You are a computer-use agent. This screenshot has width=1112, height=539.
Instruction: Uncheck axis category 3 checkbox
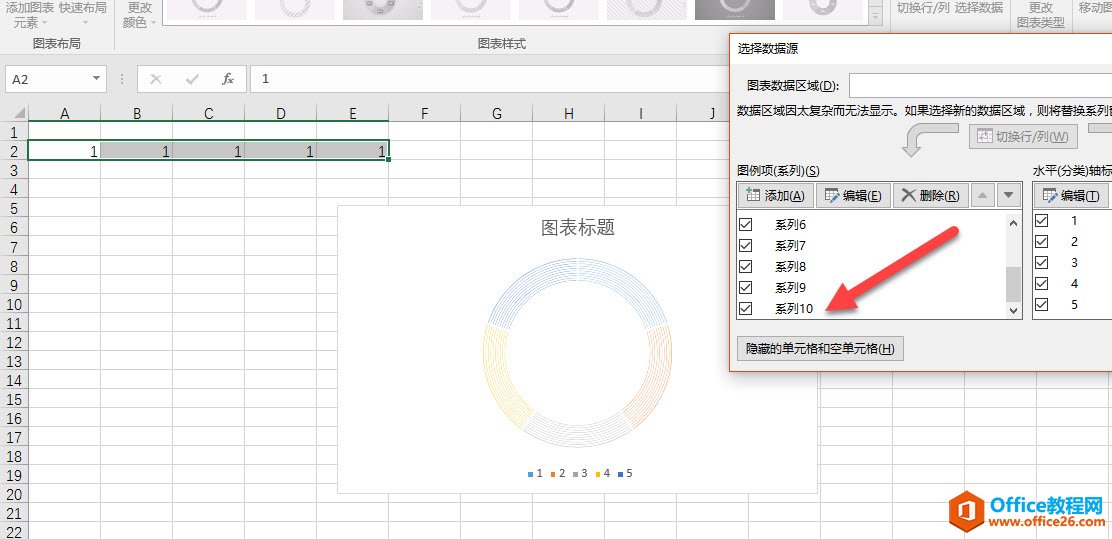[1041, 262]
